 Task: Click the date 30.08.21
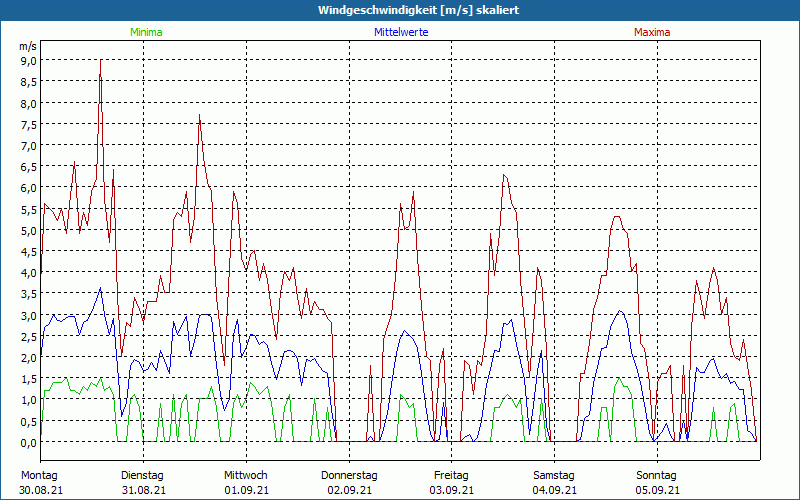coord(41,490)
